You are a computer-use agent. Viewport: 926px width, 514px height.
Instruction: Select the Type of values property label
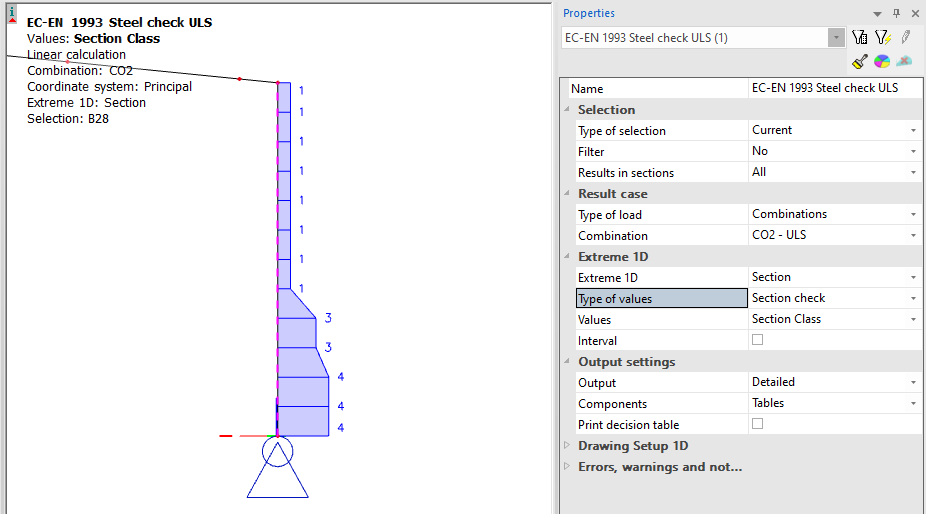(661, 298)
